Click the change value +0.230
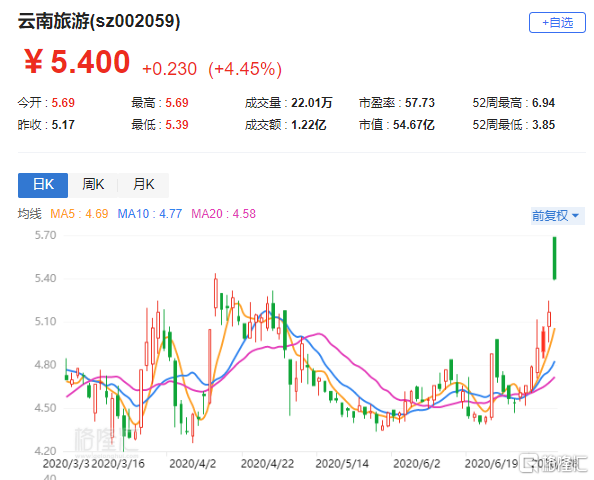The image size is (594, 480). 169,69
